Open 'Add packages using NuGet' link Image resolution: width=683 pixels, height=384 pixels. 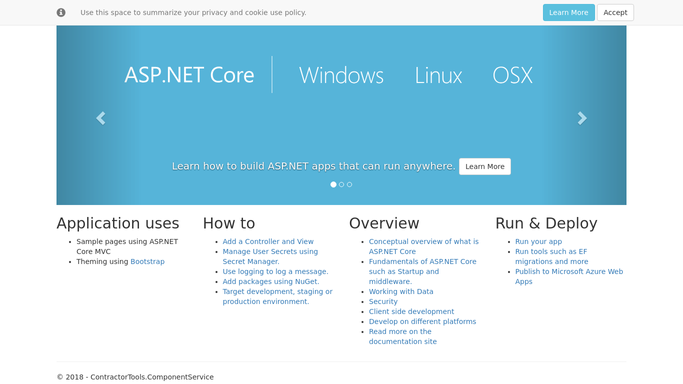(x=271, y=282)
